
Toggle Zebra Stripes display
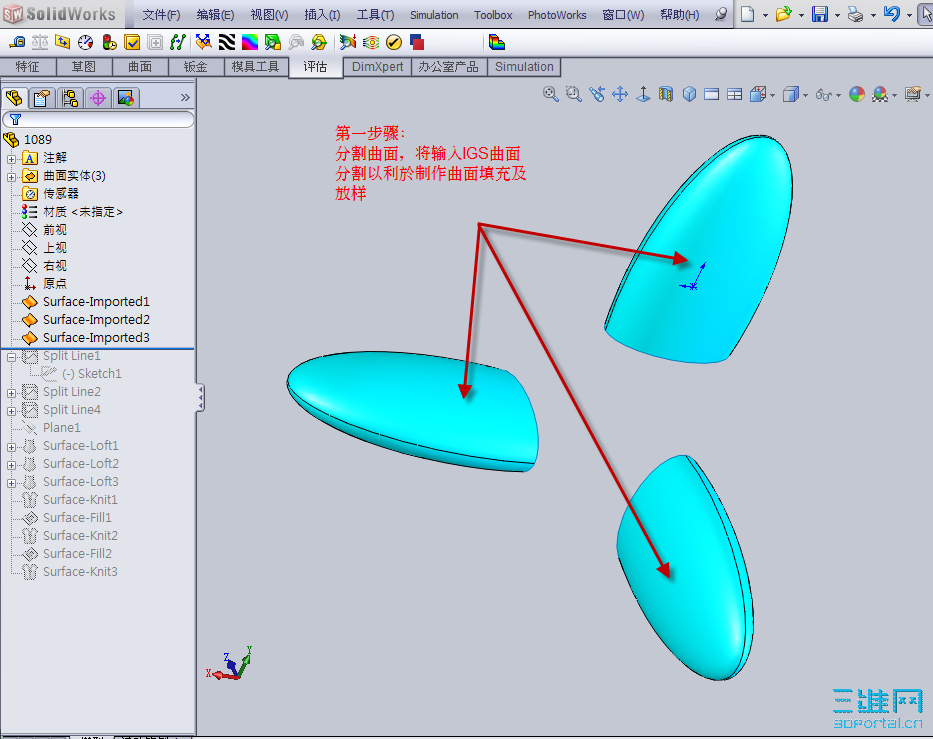(x=227, y=42)
